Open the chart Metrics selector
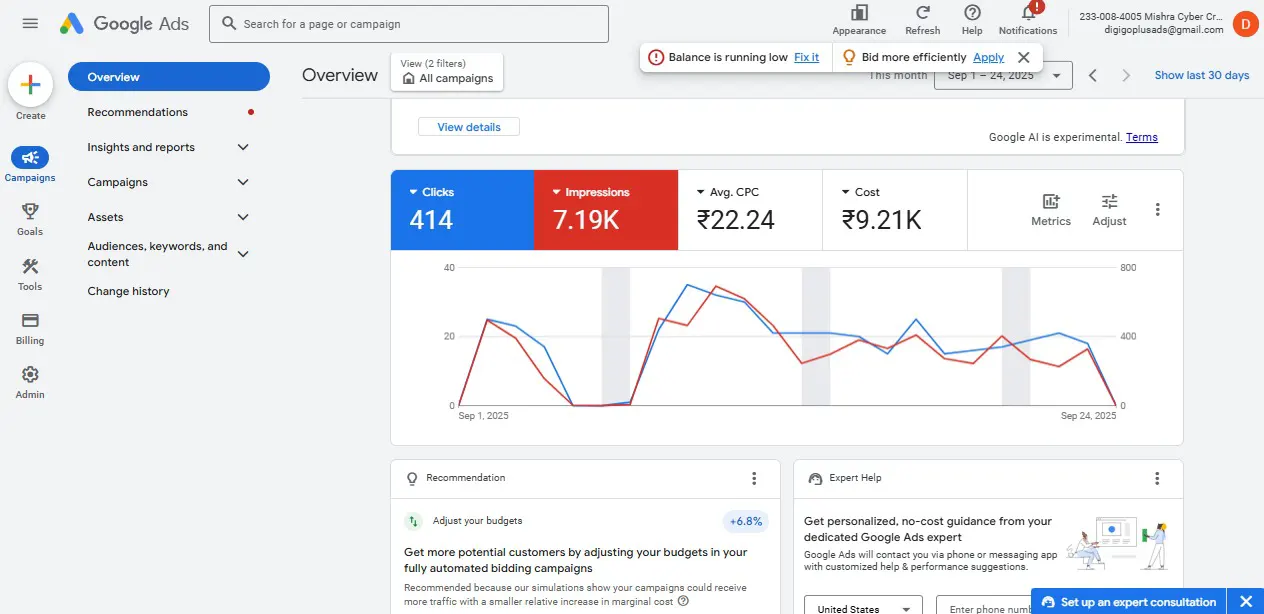Viewport: 1264px width, 614px height. (1050, 209)
